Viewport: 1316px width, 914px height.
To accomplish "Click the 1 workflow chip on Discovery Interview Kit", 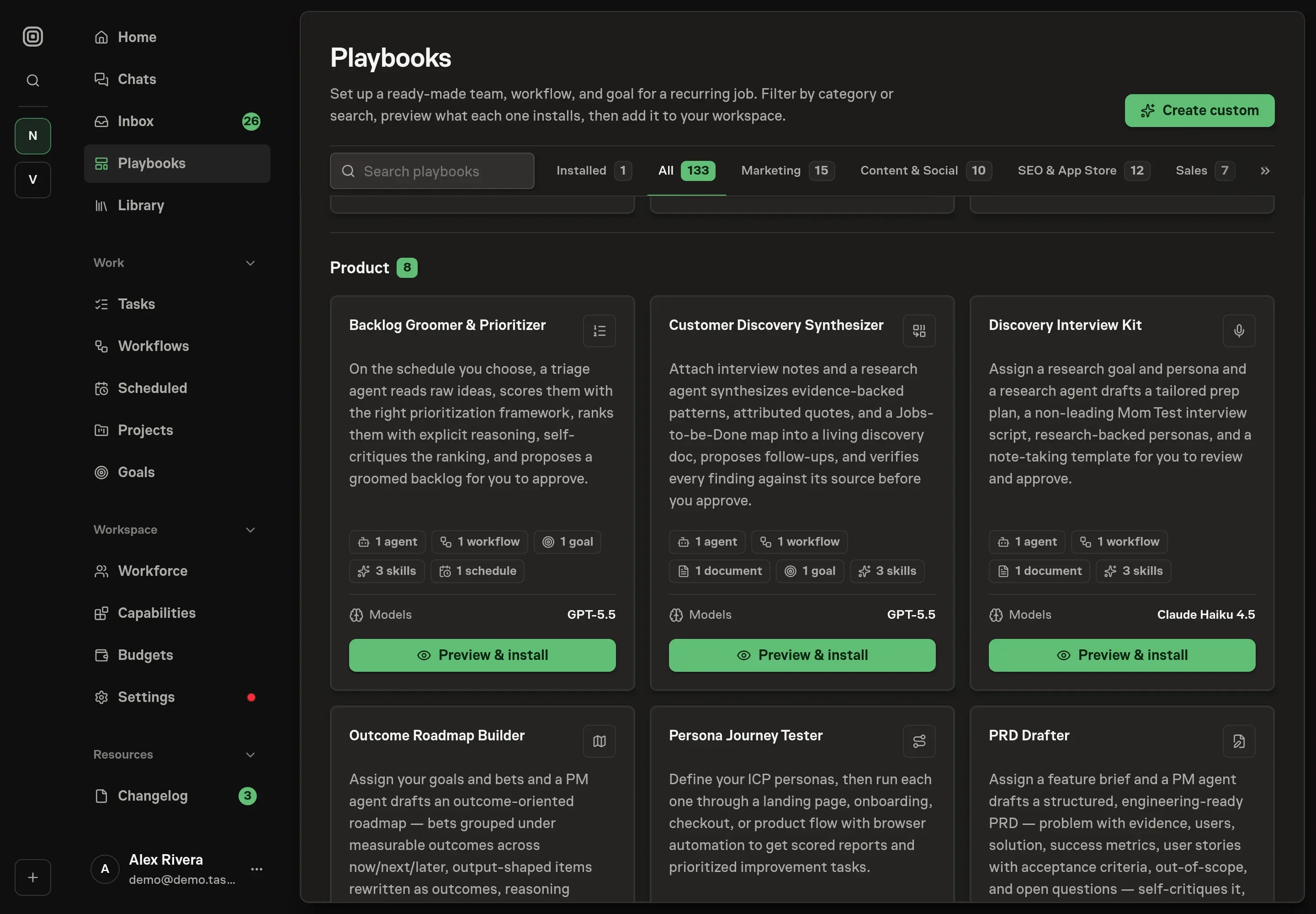I will point(1119,542).
